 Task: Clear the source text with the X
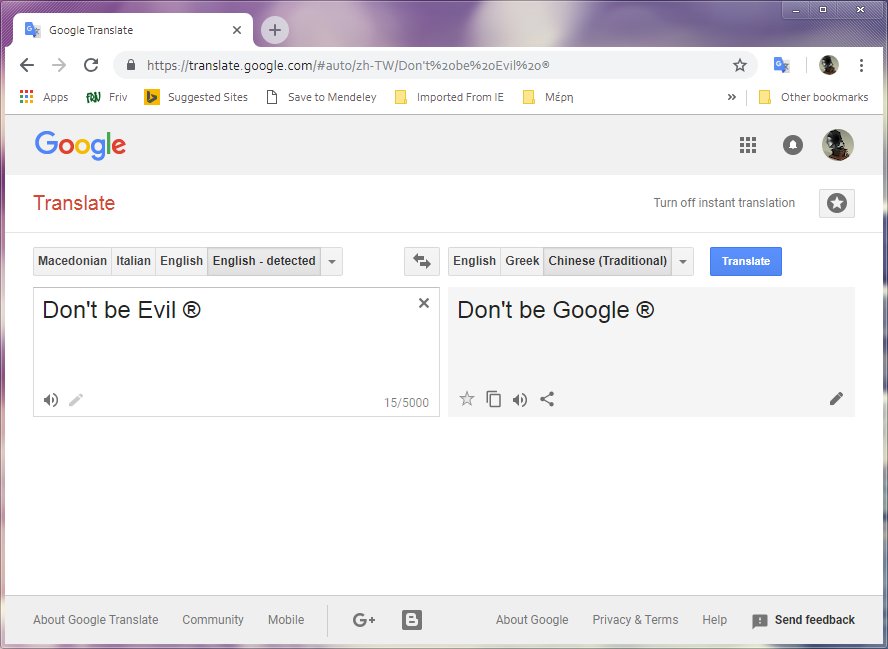(x=424, y=303)
